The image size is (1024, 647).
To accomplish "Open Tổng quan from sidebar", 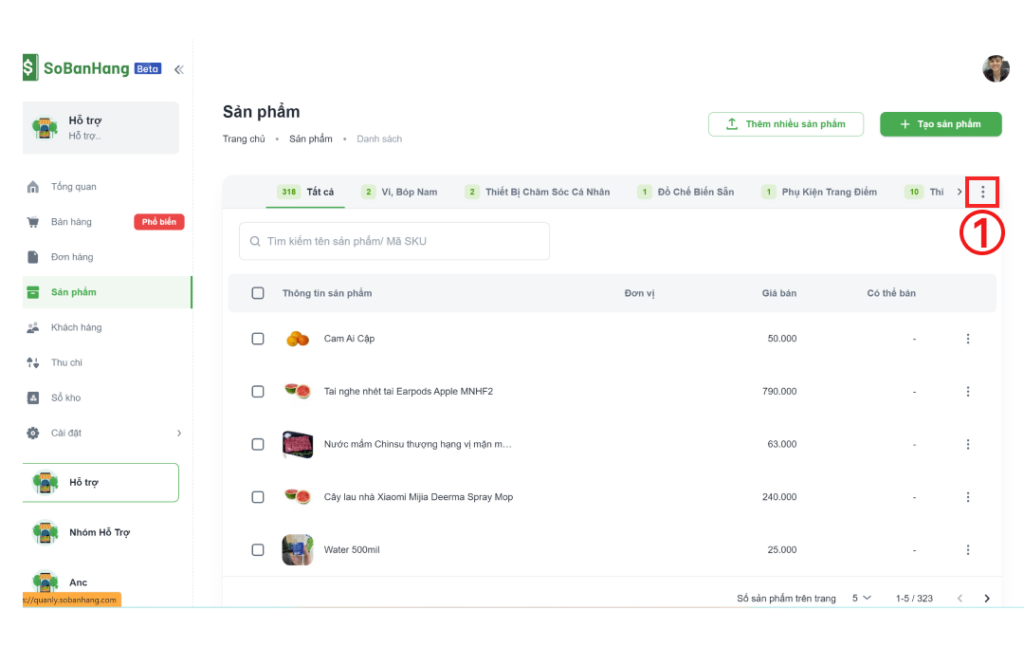I will pos(73,187).
